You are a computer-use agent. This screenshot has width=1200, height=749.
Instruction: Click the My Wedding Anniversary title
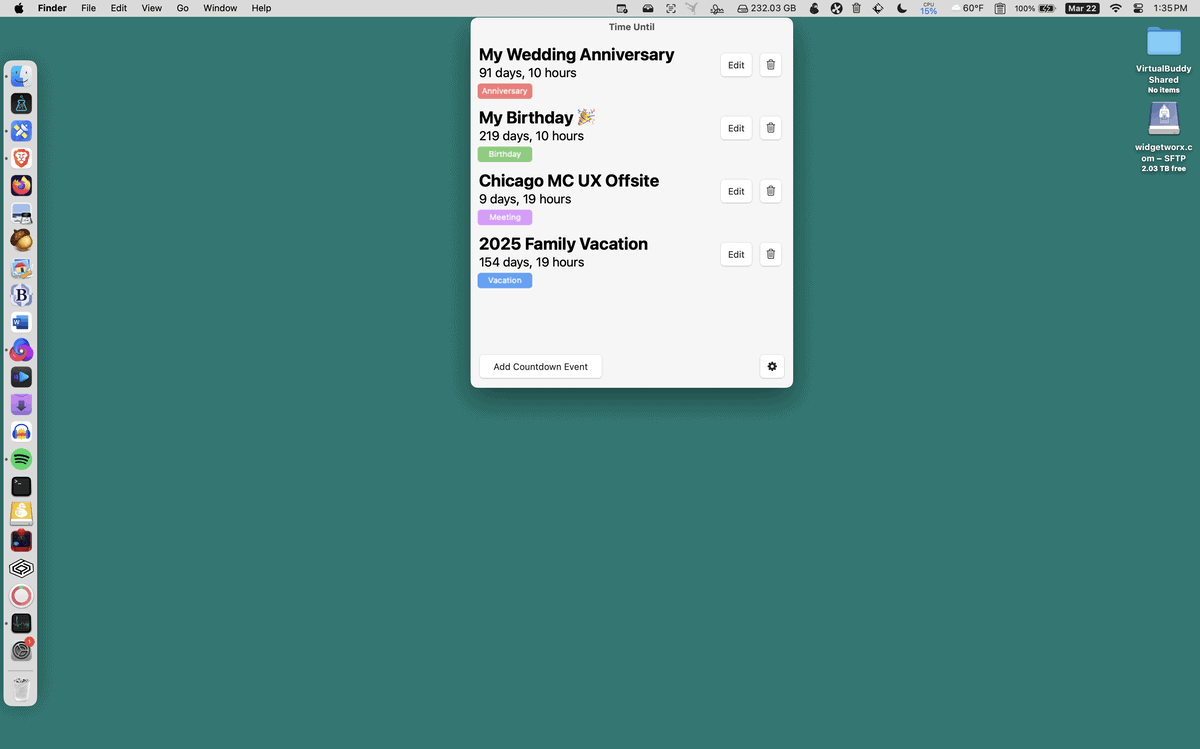tap(576, 55)
